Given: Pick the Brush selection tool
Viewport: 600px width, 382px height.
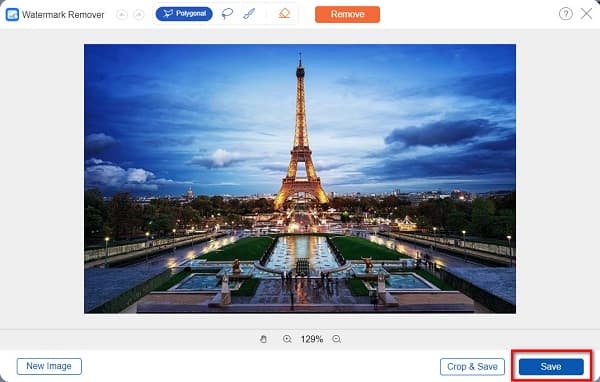Looking at the screenshot, I should tap(249, 14).
